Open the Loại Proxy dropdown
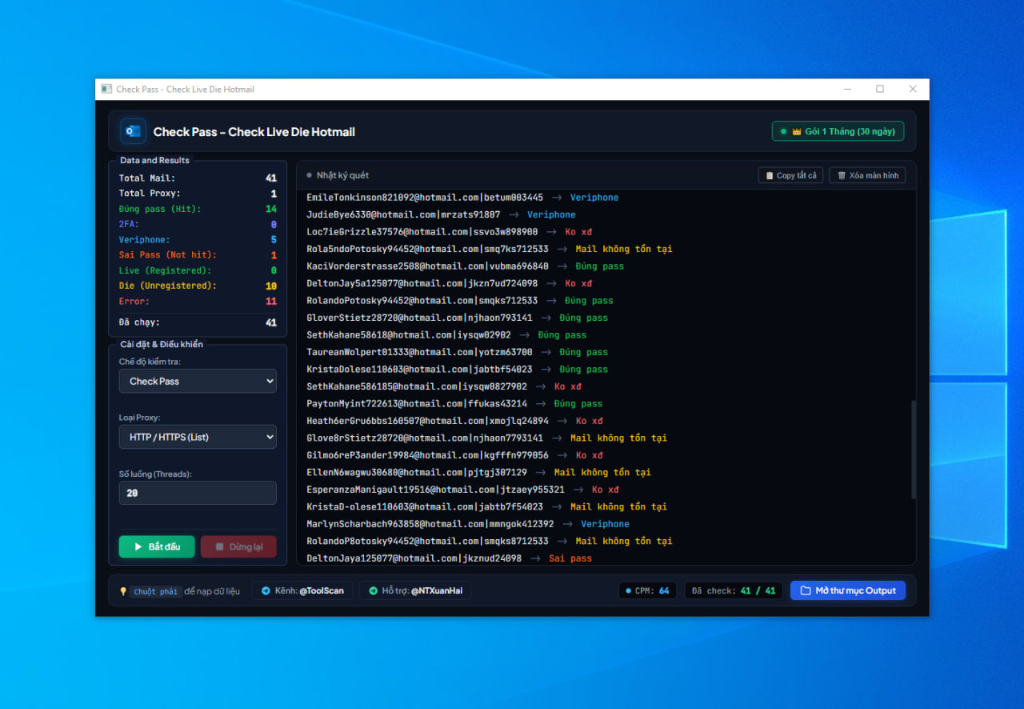 [x=197, y=437]
